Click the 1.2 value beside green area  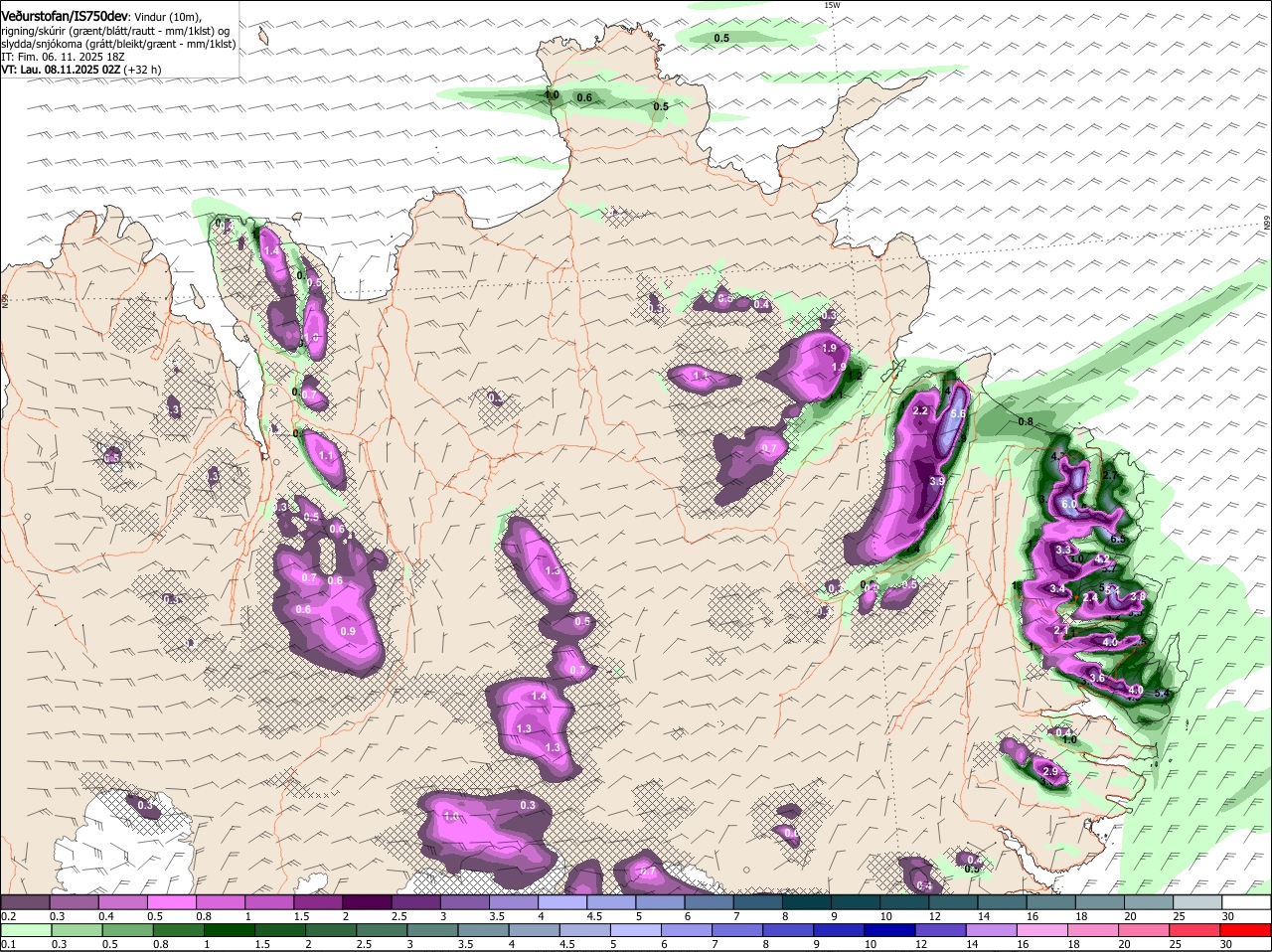pos(854,377)
